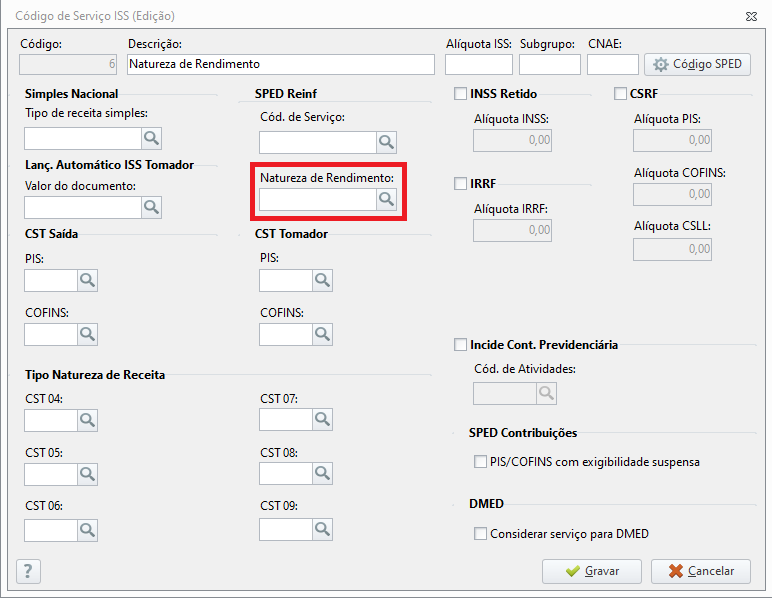Click the Subgrupo field
The height and width of the screenshot is (598, 772).
pyautogui.click(x=549, y=64)
